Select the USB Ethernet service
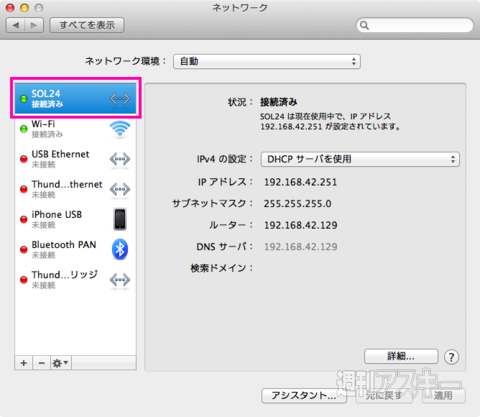The height and width of the screenshot is (417, 480). [75, 159]
